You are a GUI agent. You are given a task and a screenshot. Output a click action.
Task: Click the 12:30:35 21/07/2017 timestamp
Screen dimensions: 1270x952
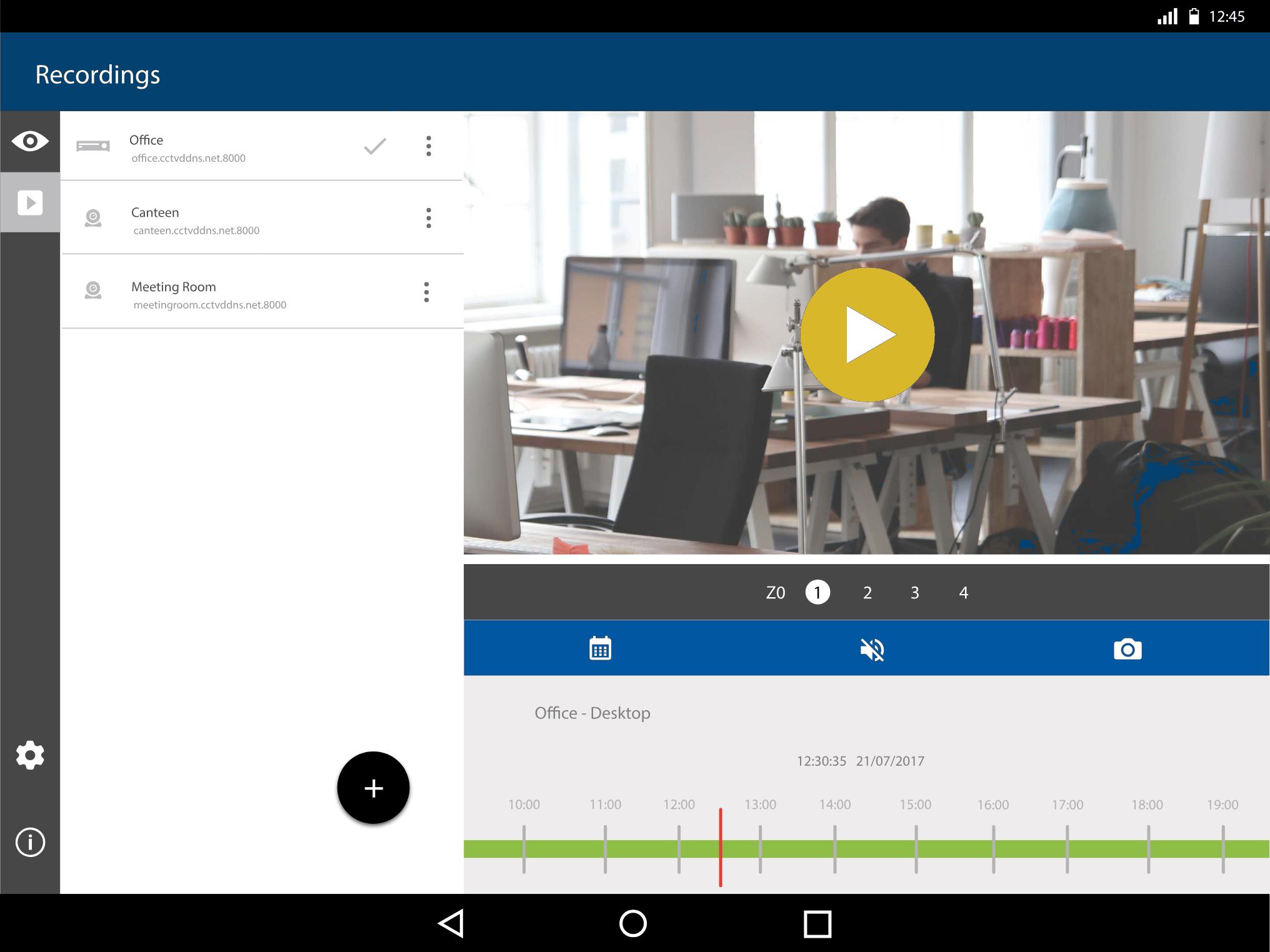coord(860,761)
